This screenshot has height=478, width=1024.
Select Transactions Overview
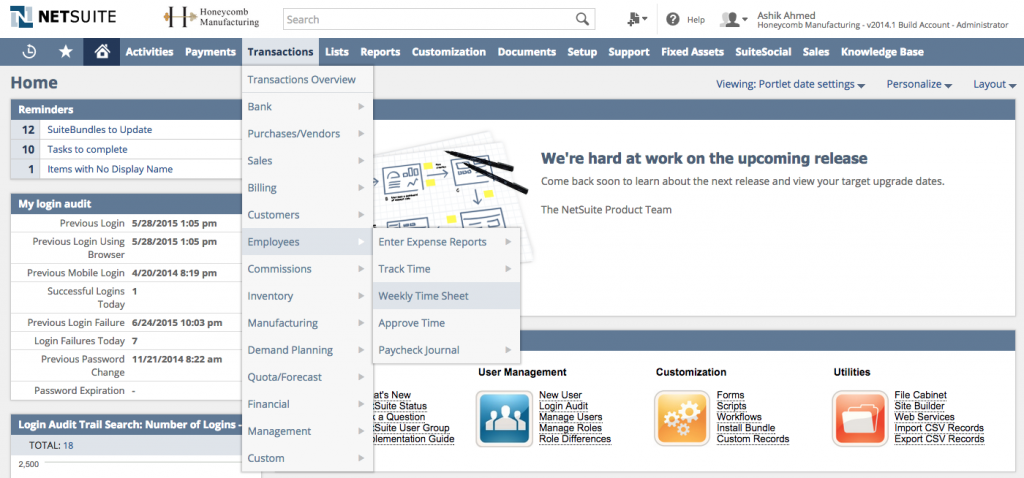[308, 80]
